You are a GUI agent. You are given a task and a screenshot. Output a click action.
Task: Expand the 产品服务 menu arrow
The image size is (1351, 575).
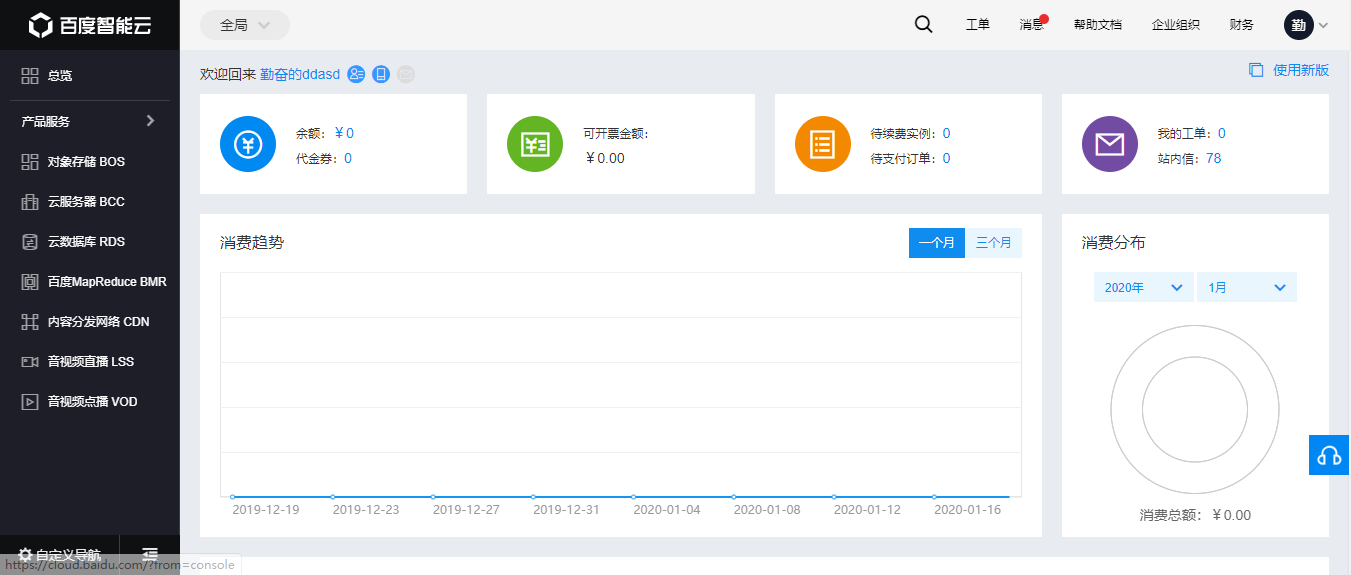coord(151,121)
